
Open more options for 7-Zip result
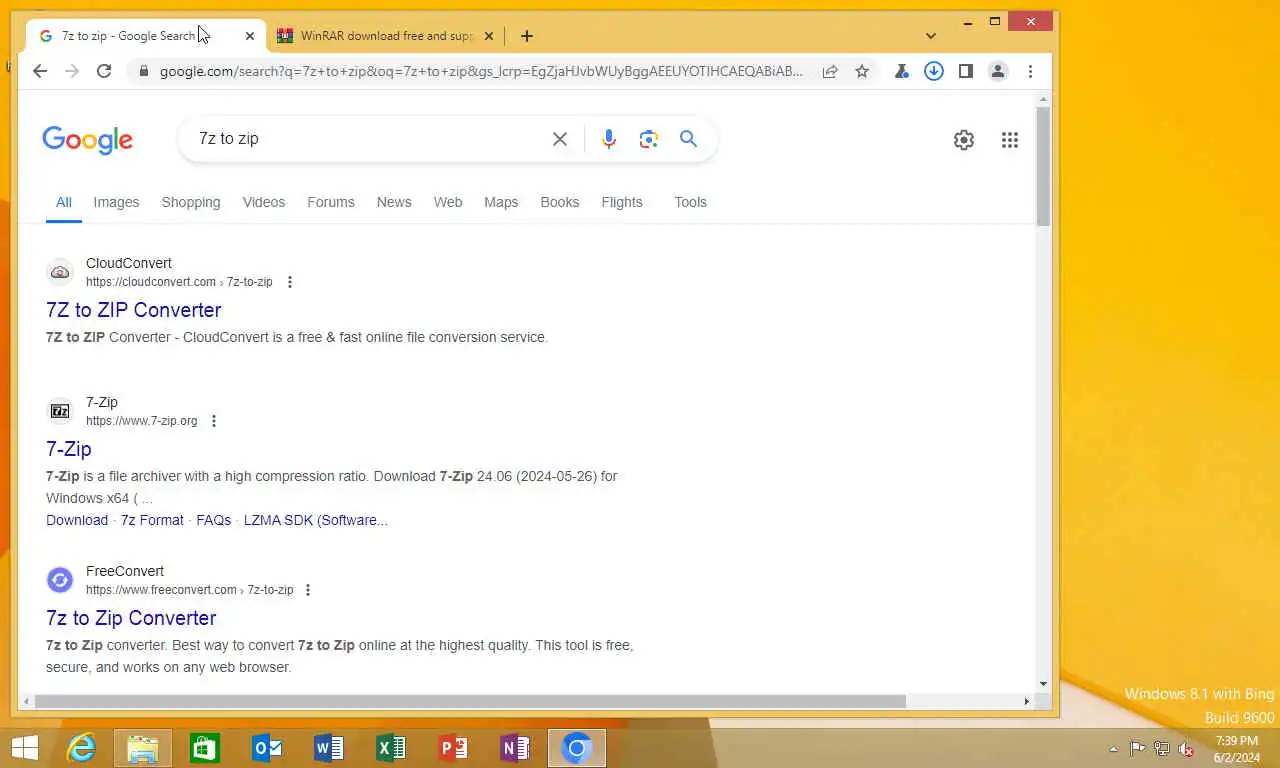(214, 421)
